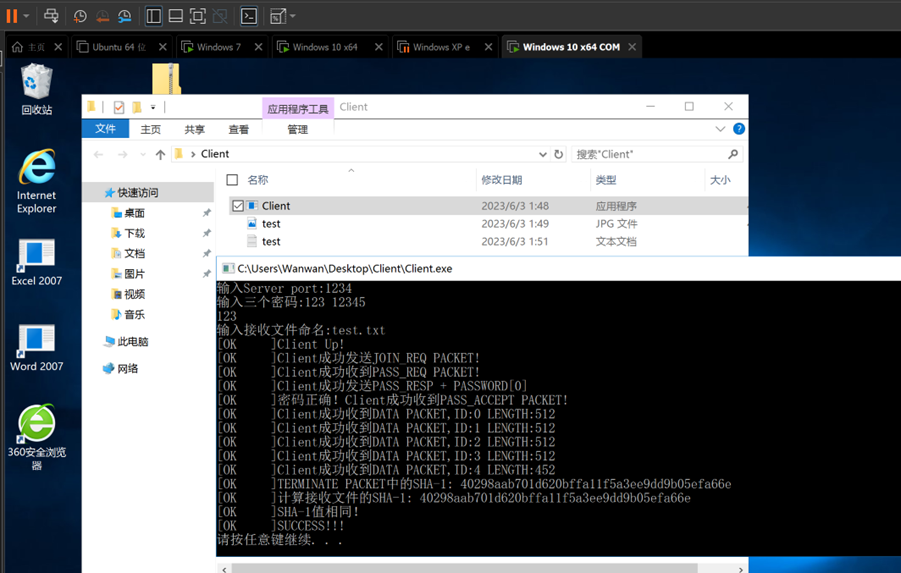Expand the Explorer ribbon with the chevron
This screenshot has height=573, width=901.
(720, 129)
